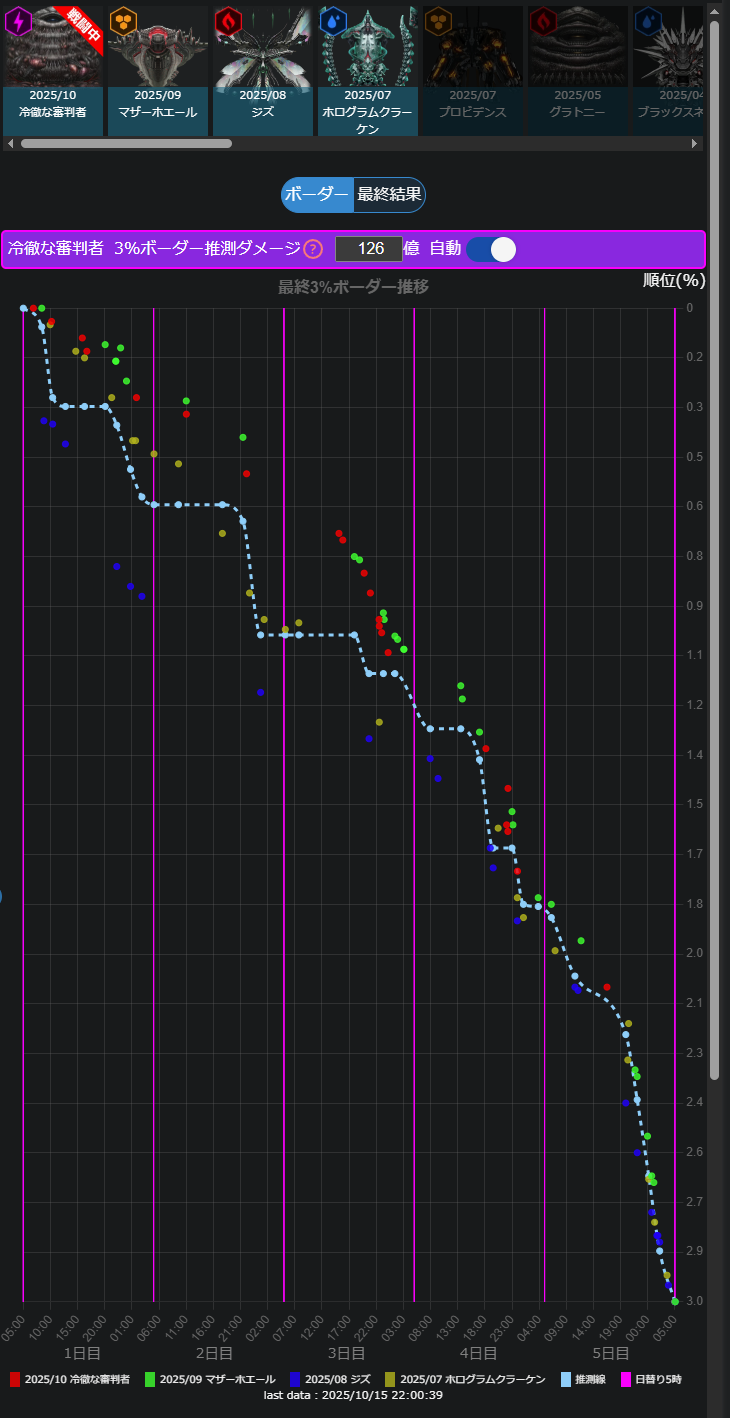This screenshot has height=1418, width=730.
Task: Open the border damage help question icon
Action: (313, 249)
